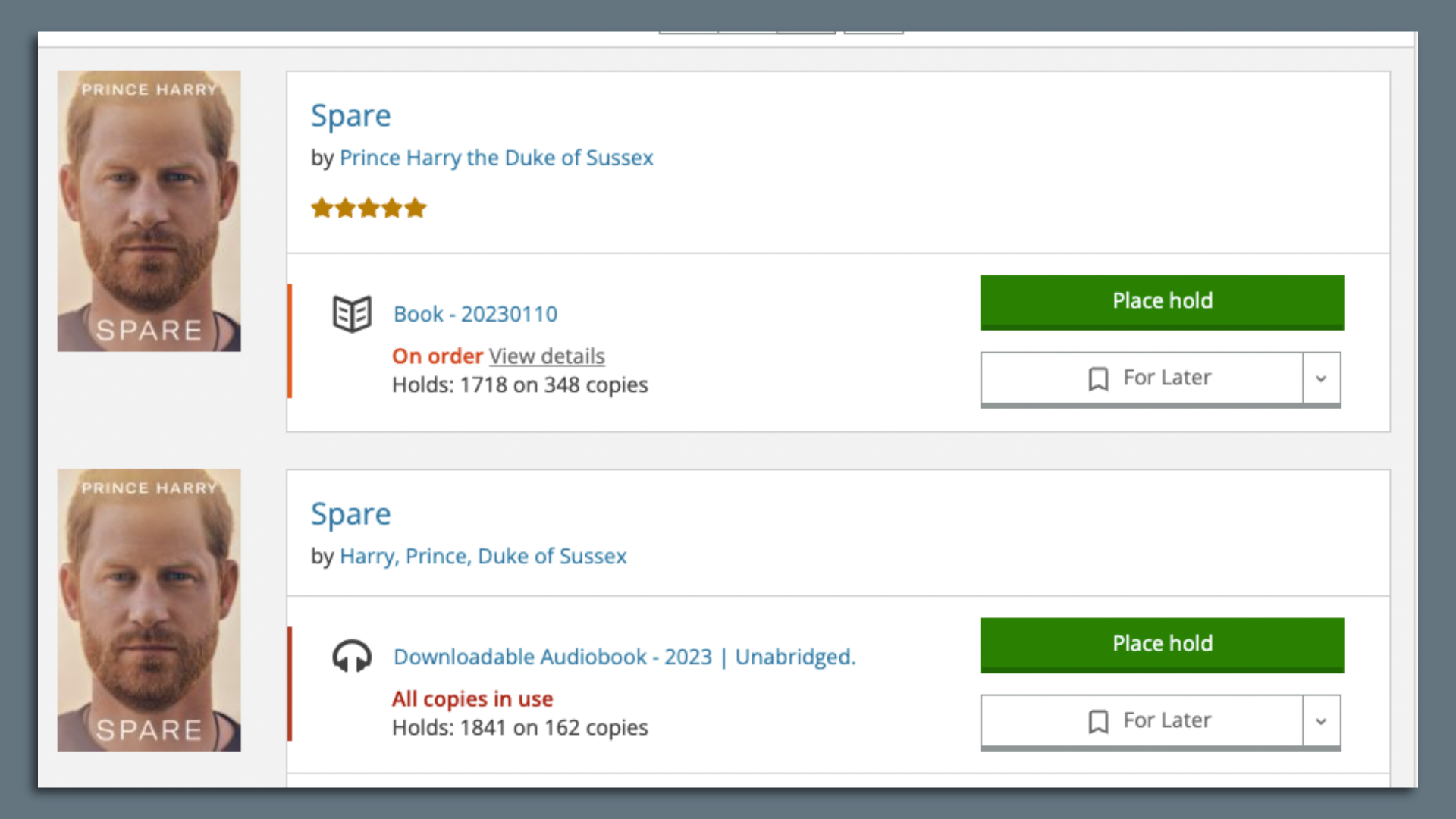Click bookmark icon in second For Later button
The height and width of the screenshot is (819, 1456).
coord(1098,720)
